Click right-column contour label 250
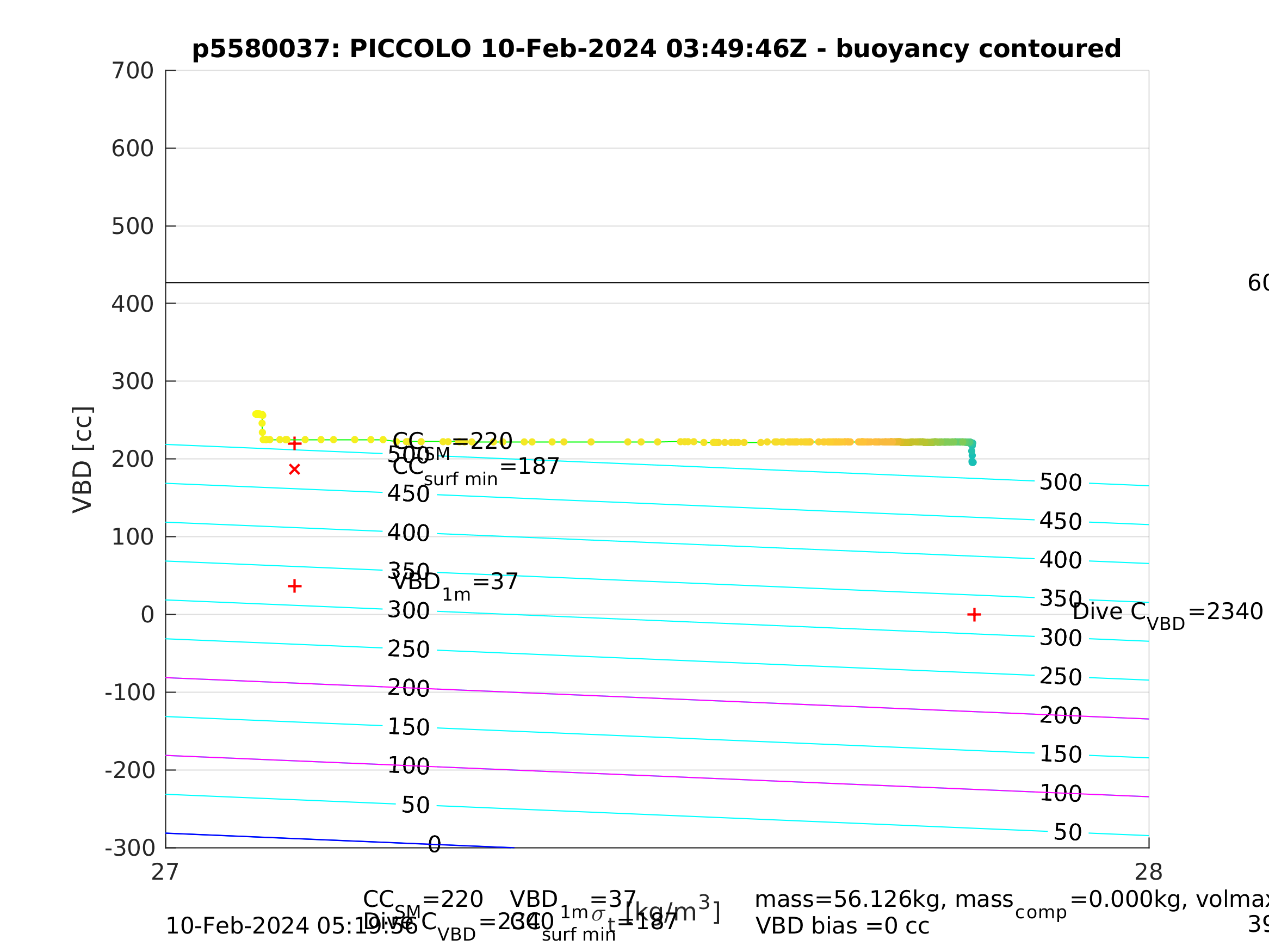Viewport: 1269px width, 952px height. [1061, 677]
